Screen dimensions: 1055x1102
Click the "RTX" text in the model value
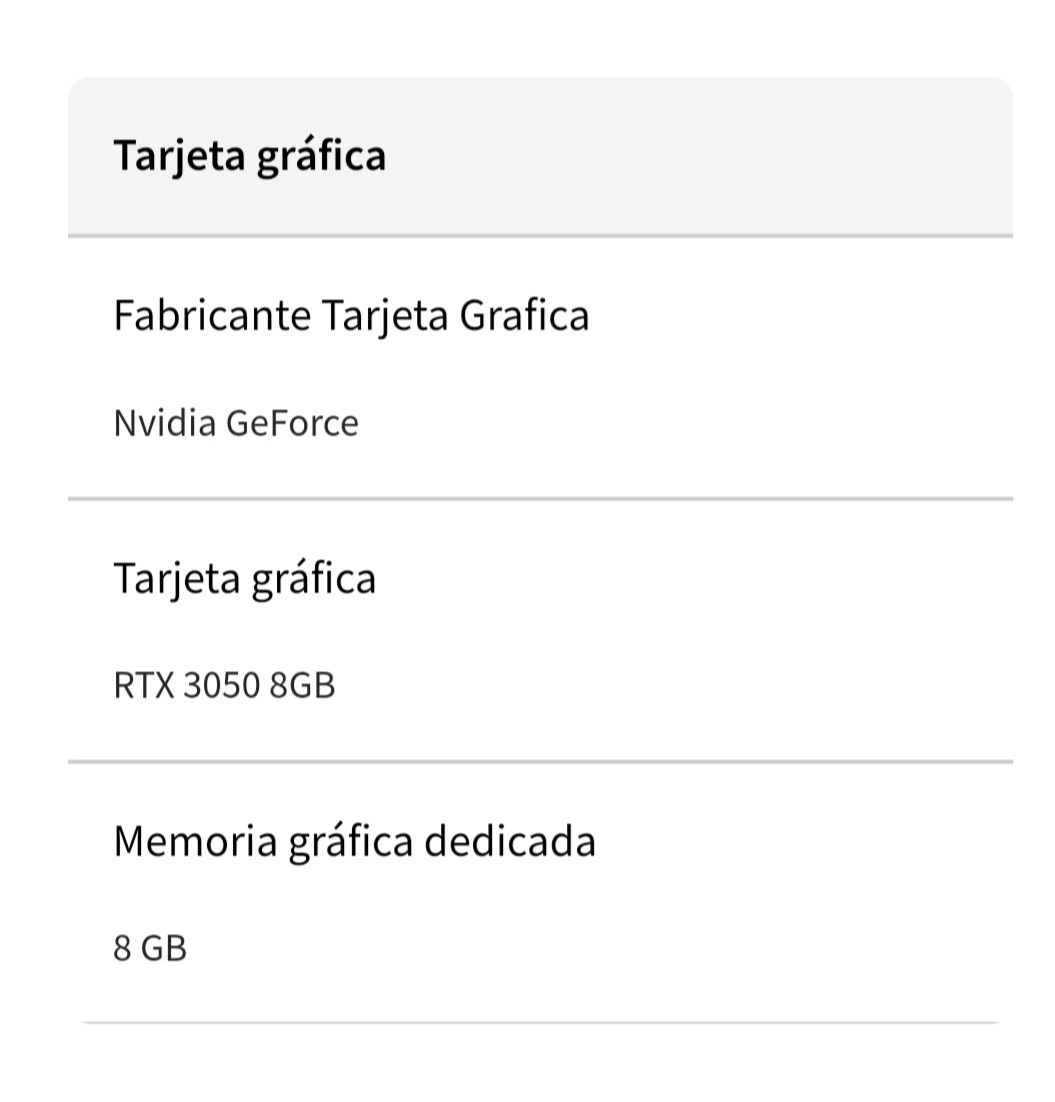144,686
